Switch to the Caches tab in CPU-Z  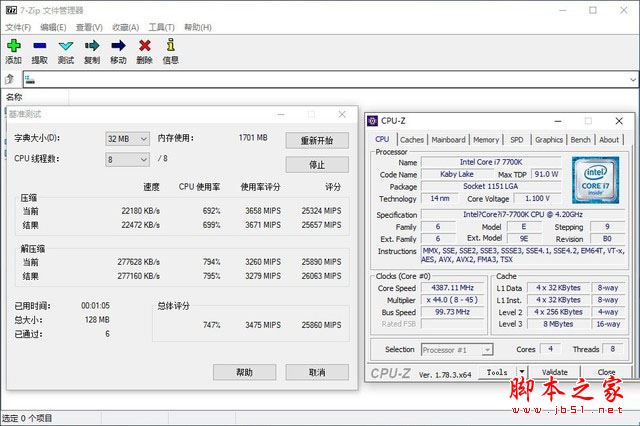point(412,140)
